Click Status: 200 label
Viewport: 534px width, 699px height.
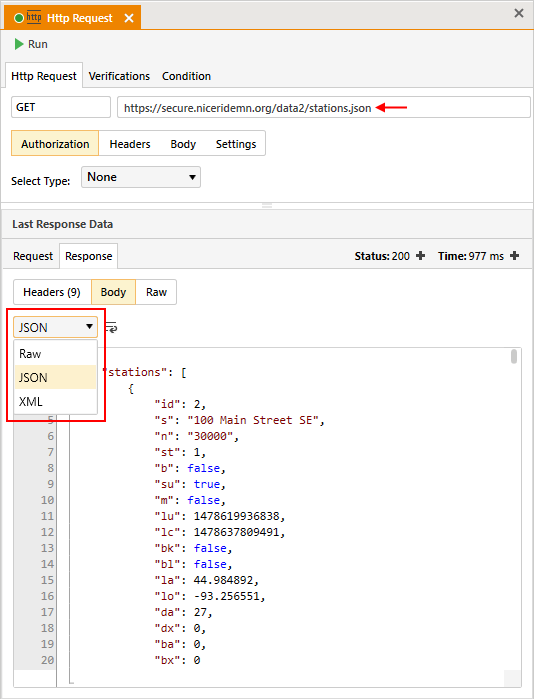[x=382, y=256]
